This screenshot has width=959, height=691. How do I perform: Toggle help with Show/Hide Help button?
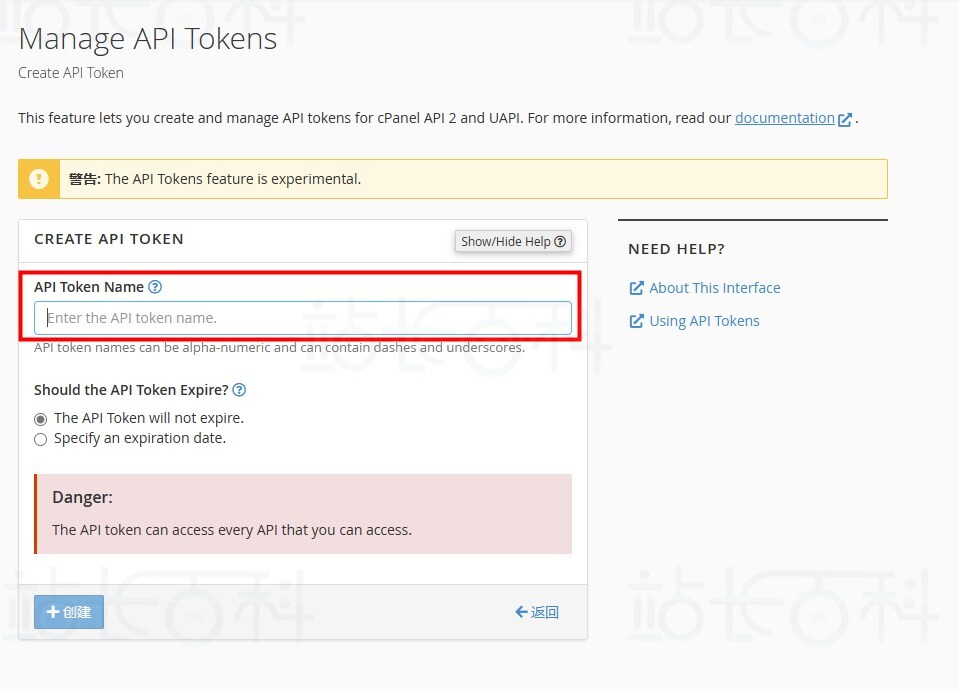coord(513,242)
